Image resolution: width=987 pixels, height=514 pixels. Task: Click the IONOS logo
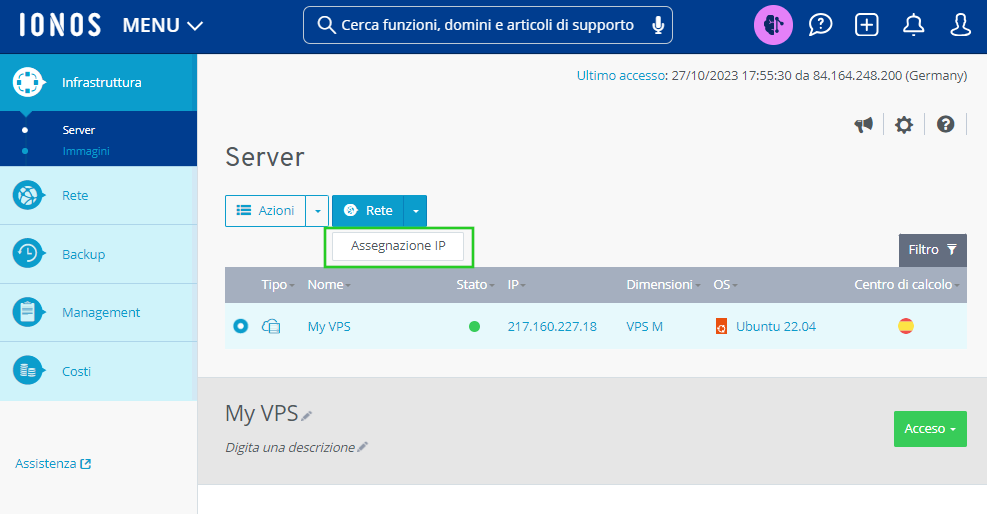[60, 25]
